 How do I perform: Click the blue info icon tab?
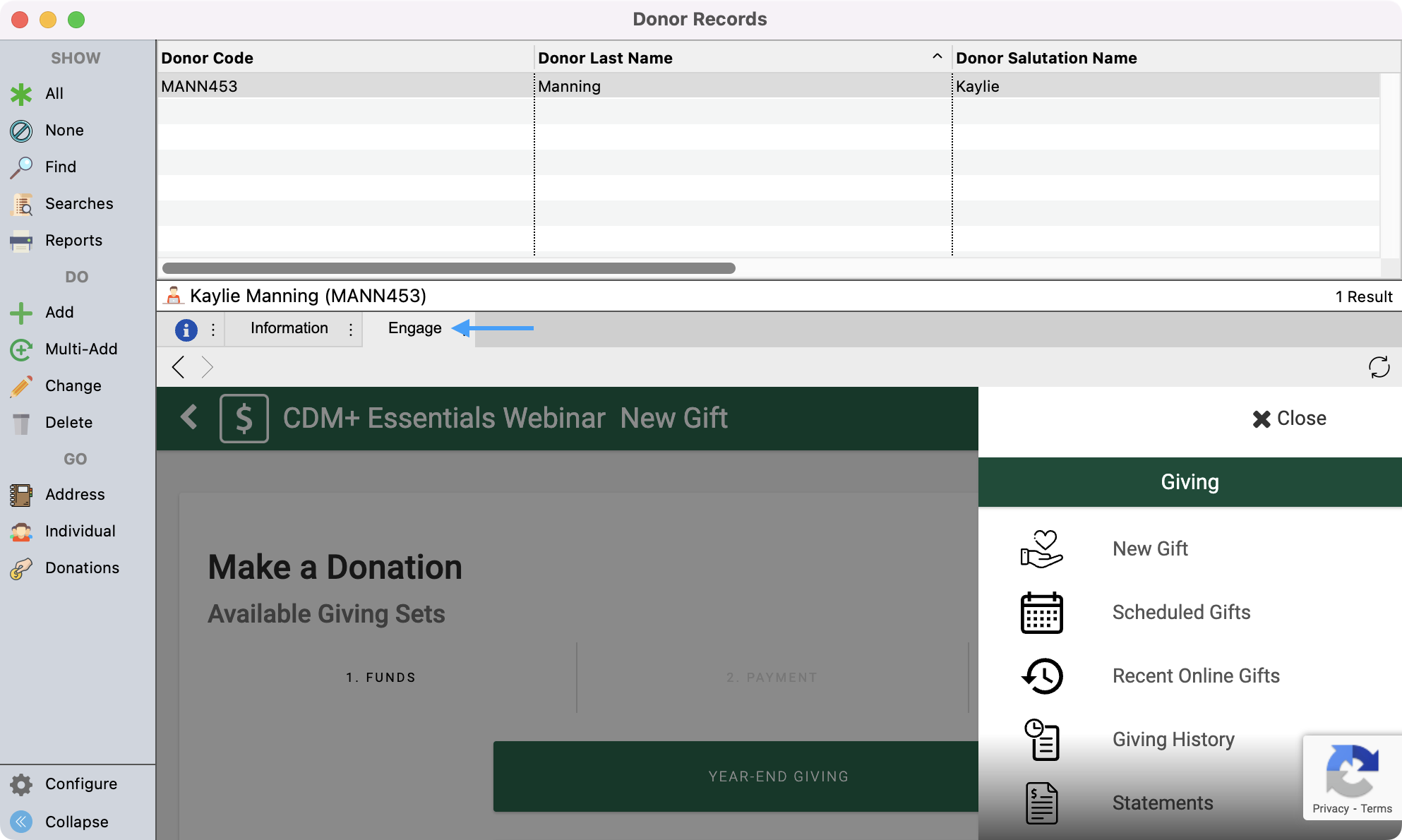(x=186, y=329)
